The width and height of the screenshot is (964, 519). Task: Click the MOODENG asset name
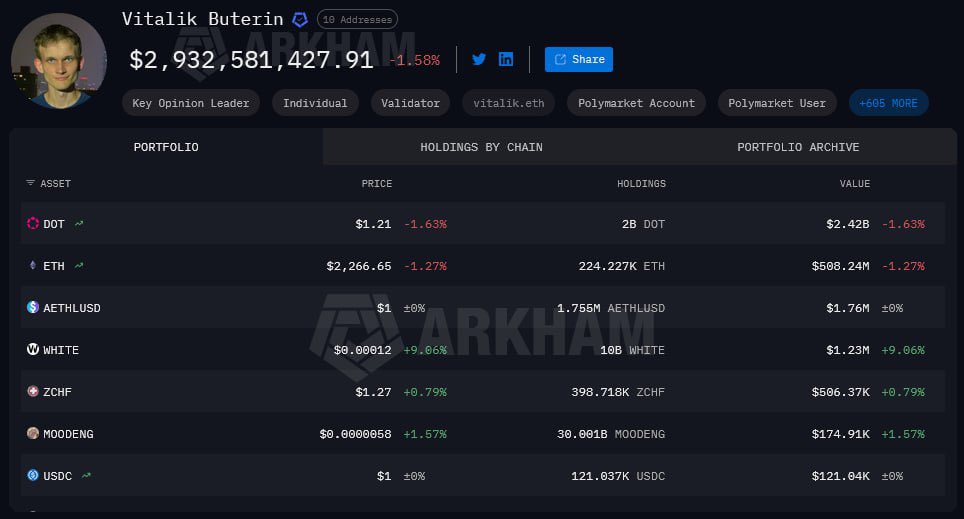(68, 434)
